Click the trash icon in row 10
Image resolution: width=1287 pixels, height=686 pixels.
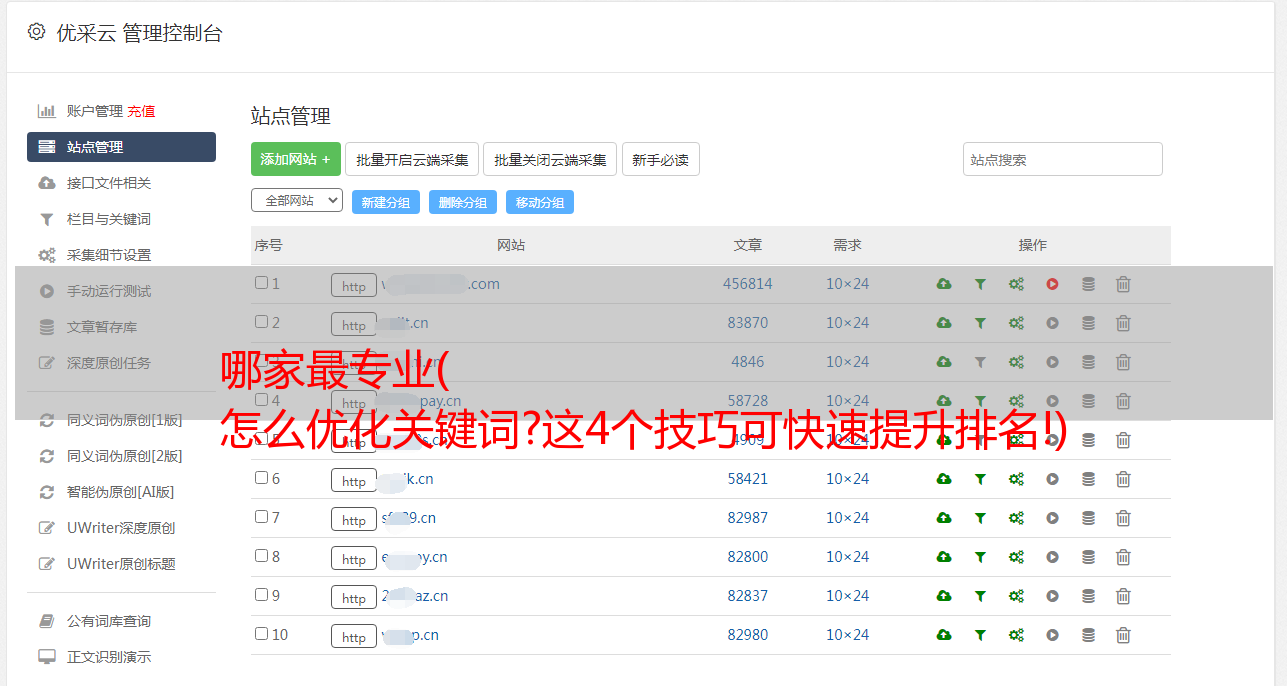[x=1123, y=635]
